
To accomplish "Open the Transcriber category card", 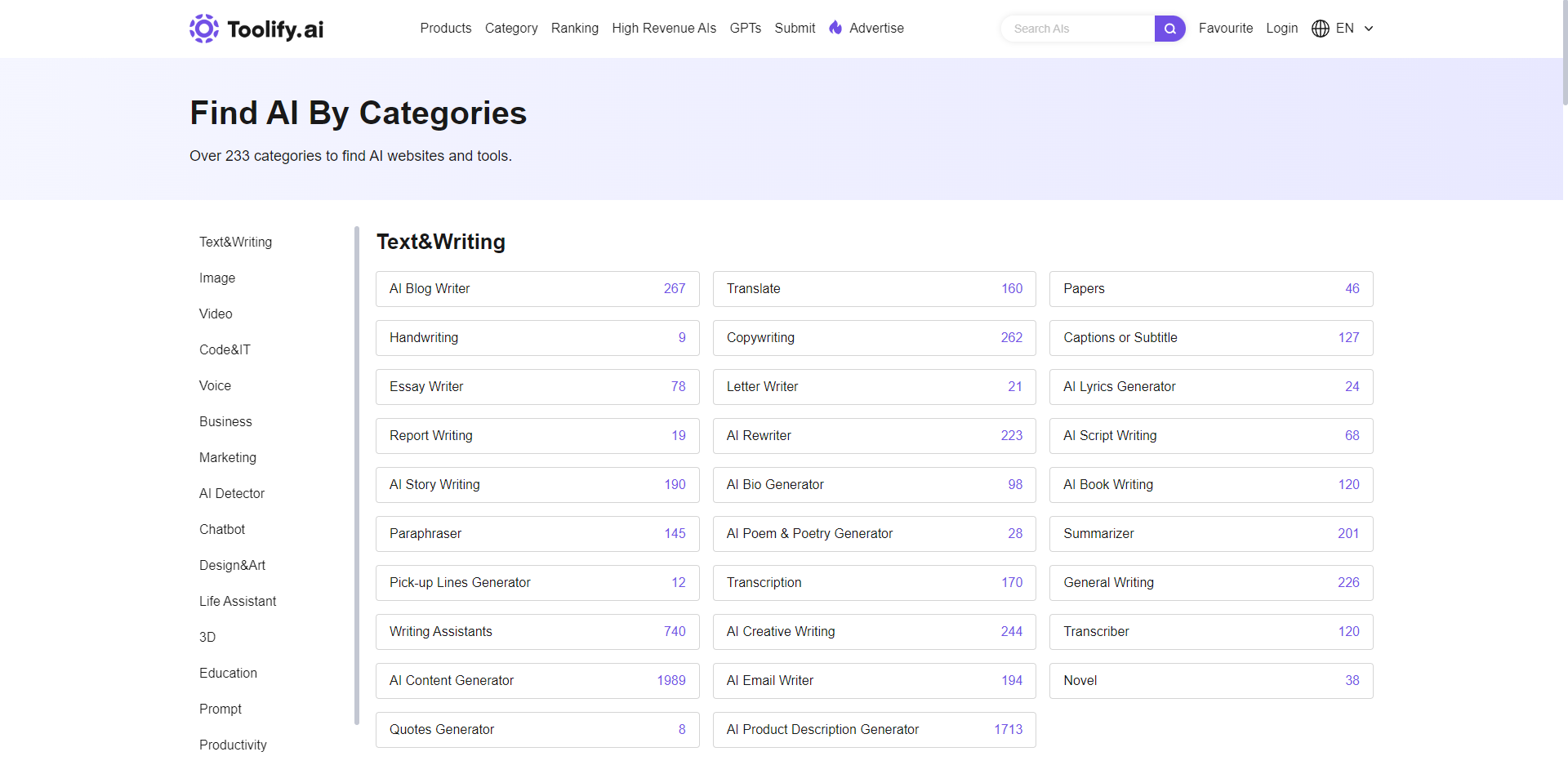I will coord(1211,632).
